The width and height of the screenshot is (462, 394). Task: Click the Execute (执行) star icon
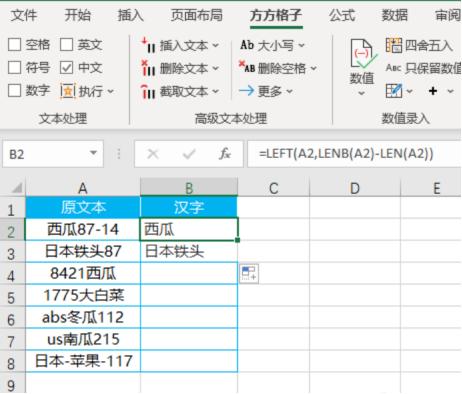coord(68,91)
